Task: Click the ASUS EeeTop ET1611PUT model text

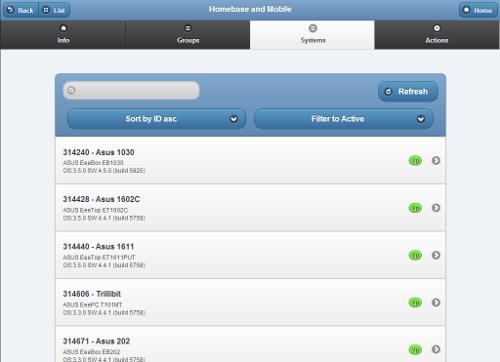Action: [99, 257]
